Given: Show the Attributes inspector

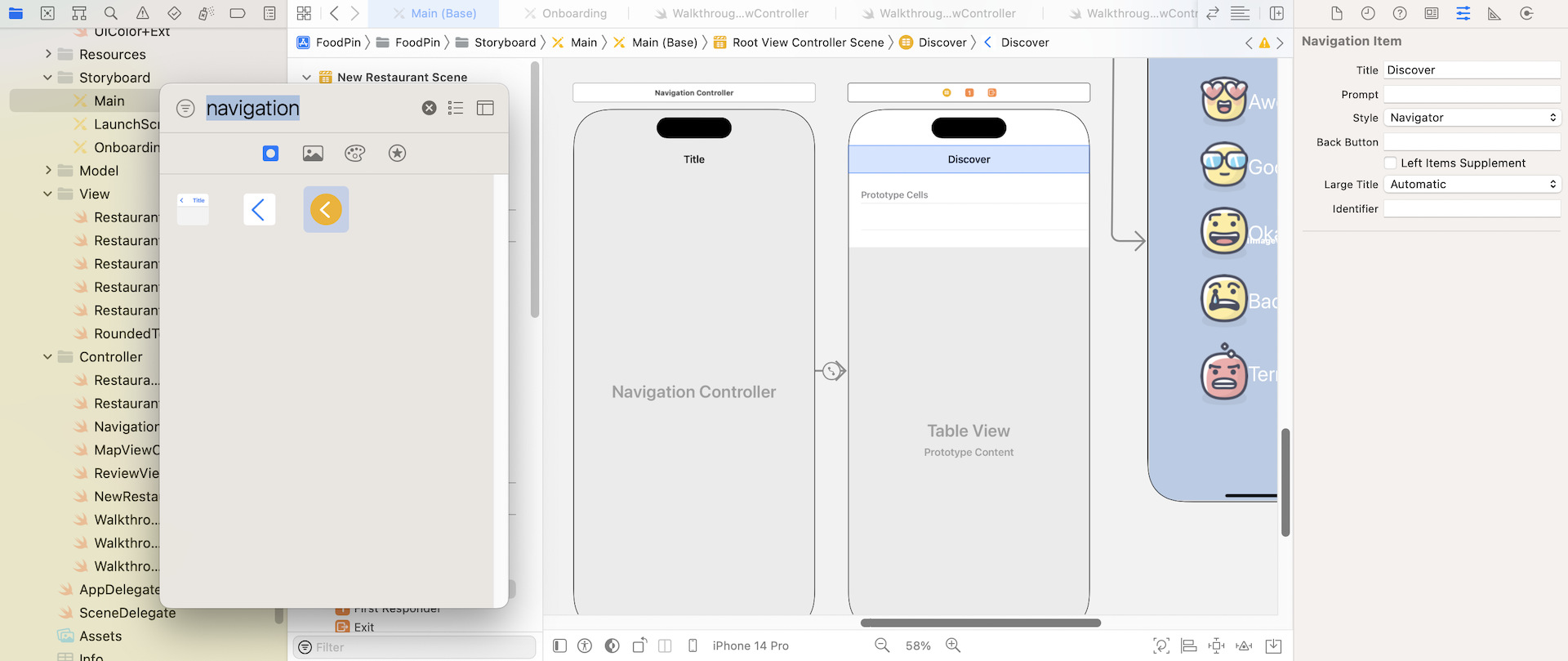Looking at the screenshot, I should point(1463,13).
